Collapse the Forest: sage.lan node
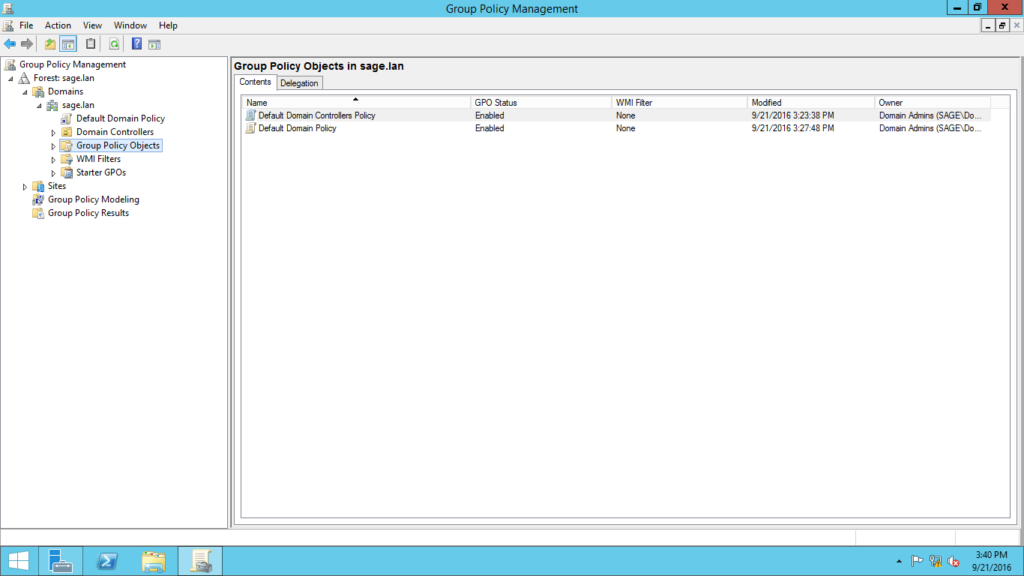 (x=10, y=78)
